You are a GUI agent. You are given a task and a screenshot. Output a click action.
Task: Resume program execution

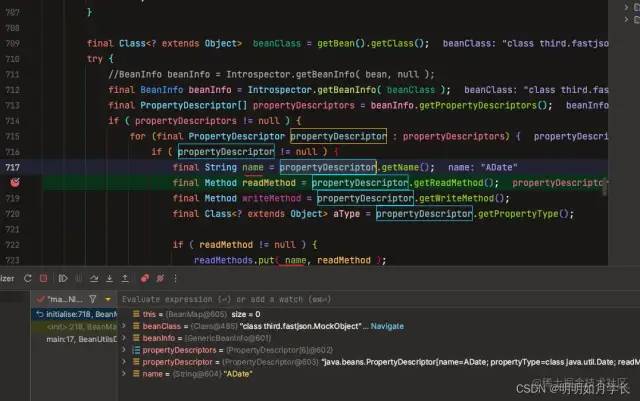[62, 278]
